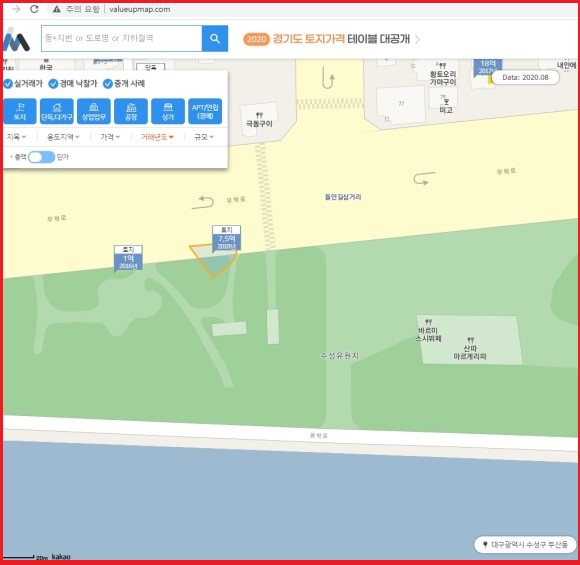Switch the 총액/단가 toggle
The width and height of the screenshot is (580, 565).
tap(41, 157)
